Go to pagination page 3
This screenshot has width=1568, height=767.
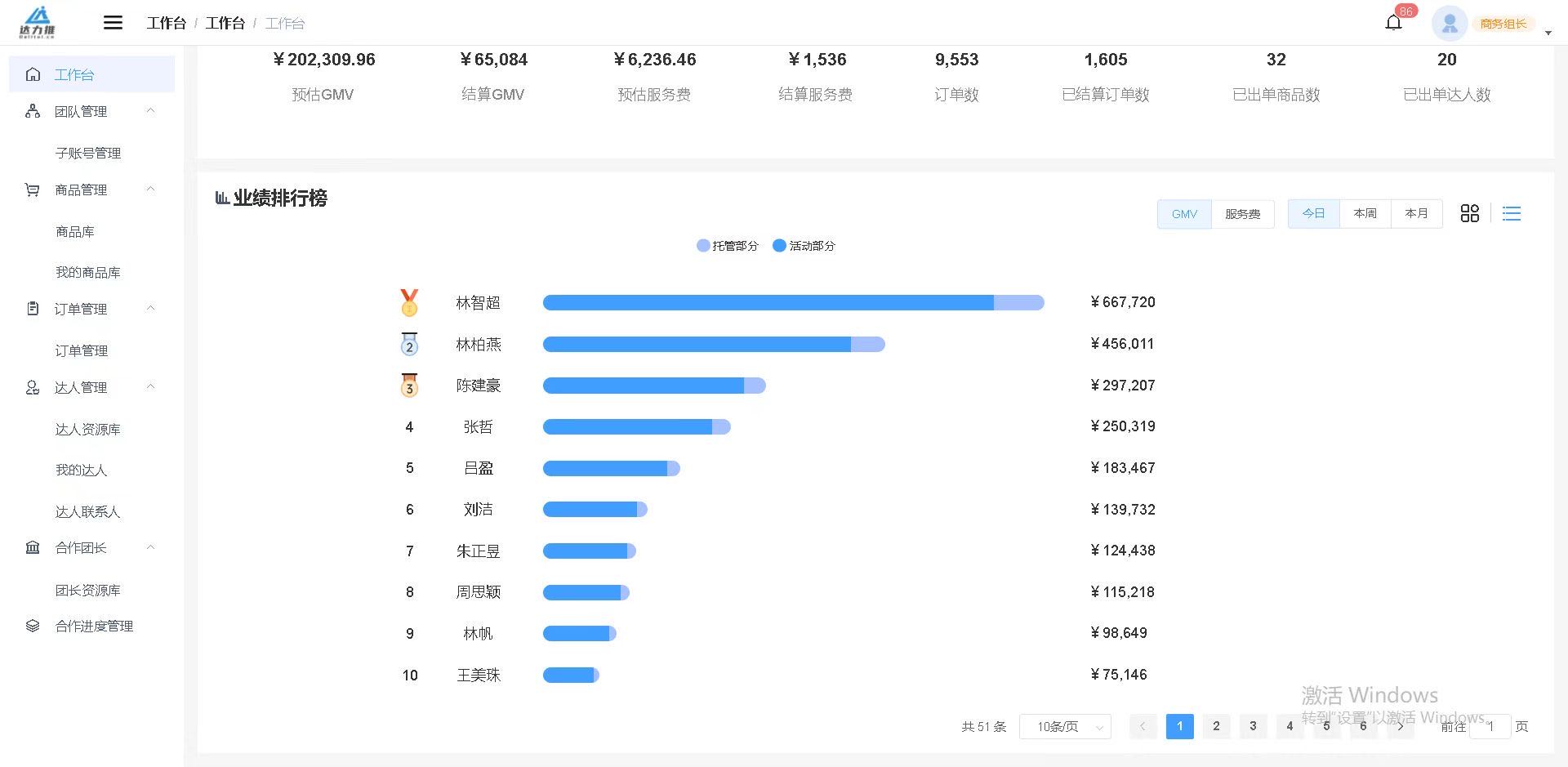click(1253, 726)
